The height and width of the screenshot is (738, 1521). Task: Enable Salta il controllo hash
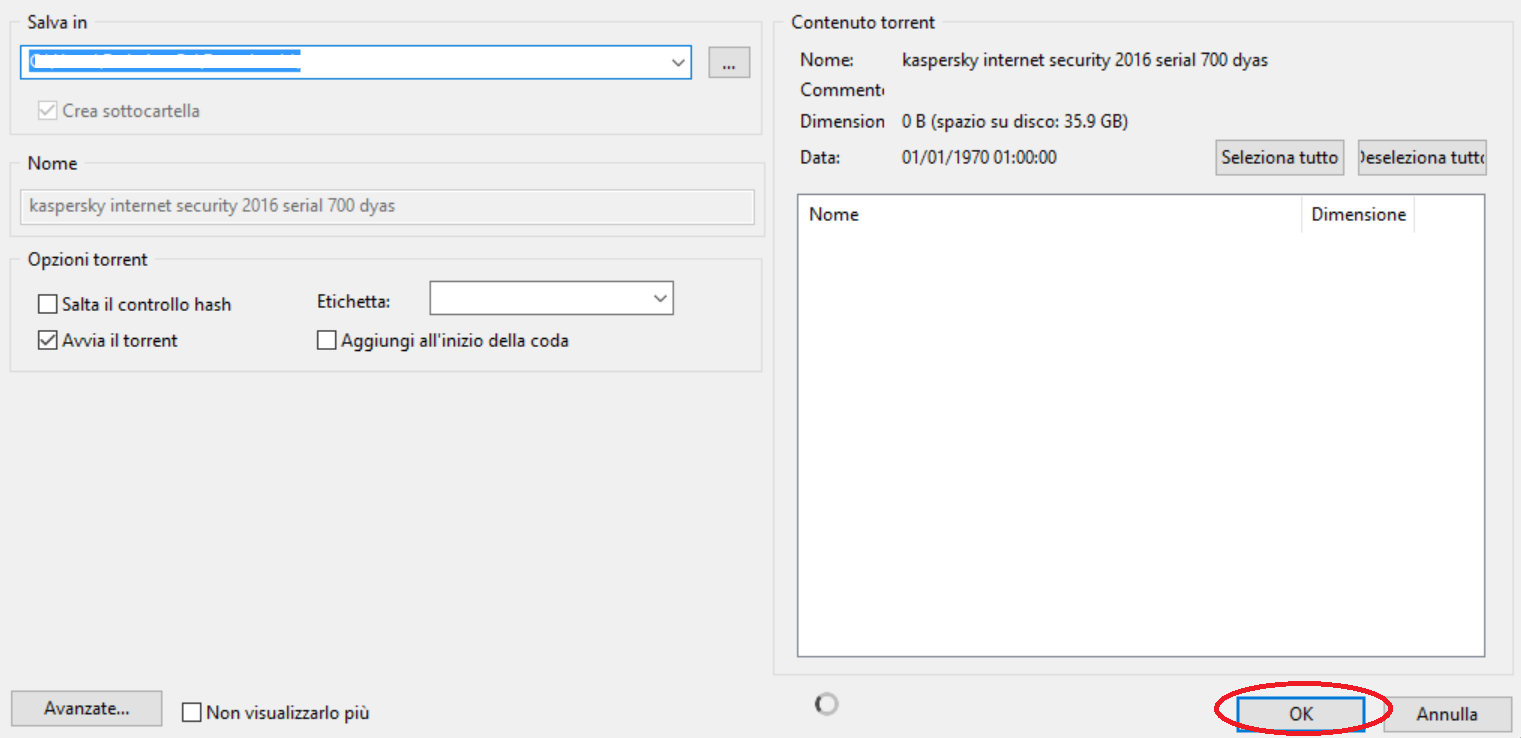pyautogui.click(x=47, y=304)
